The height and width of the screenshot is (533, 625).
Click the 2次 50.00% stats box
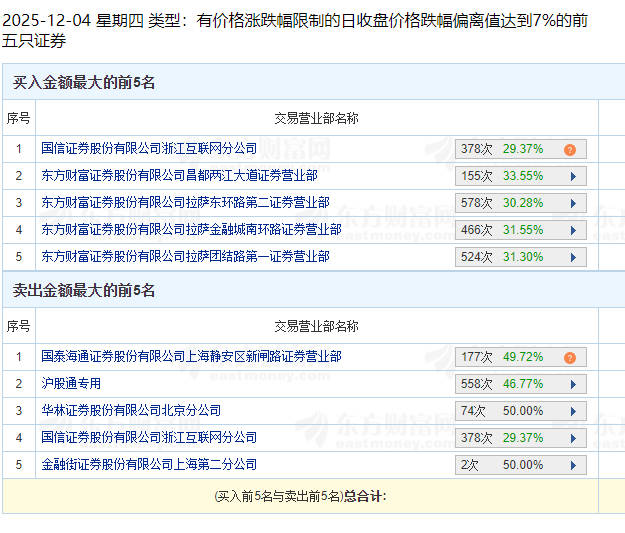coord(521,465)
